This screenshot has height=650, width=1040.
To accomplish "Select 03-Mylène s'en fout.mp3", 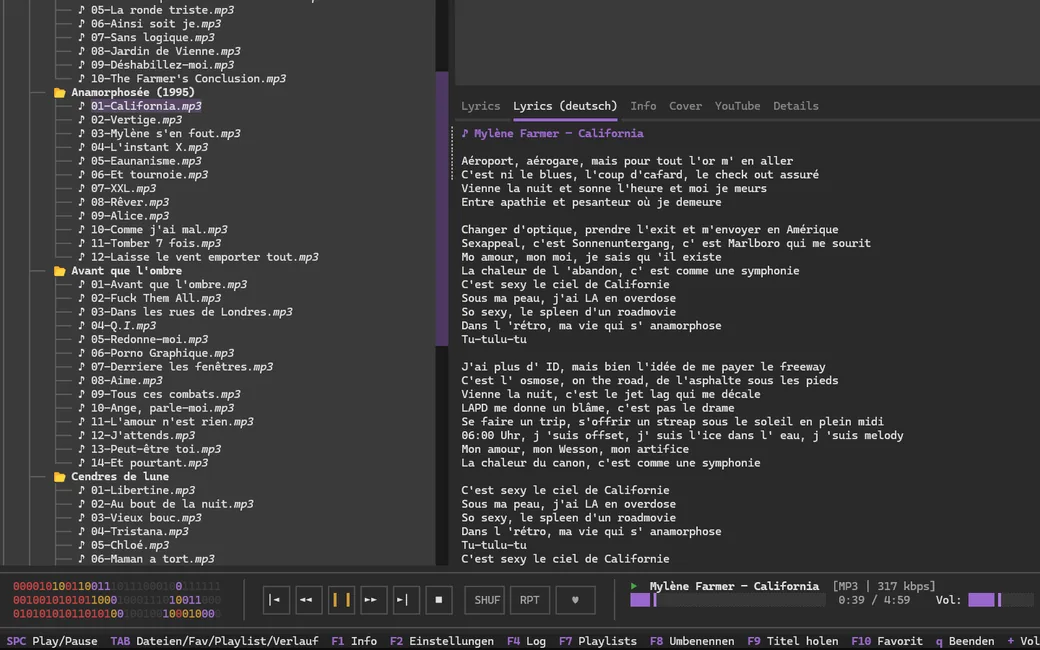I will [166, 134].
